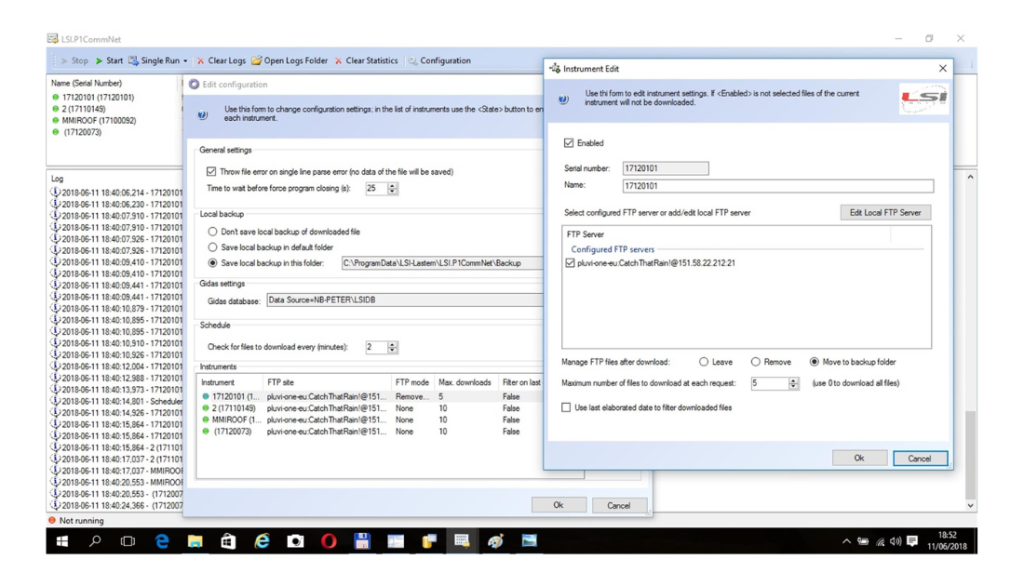Open File Explorer from the taskbar
This screenshot has width=1024, height=586.
coord(195,541)
